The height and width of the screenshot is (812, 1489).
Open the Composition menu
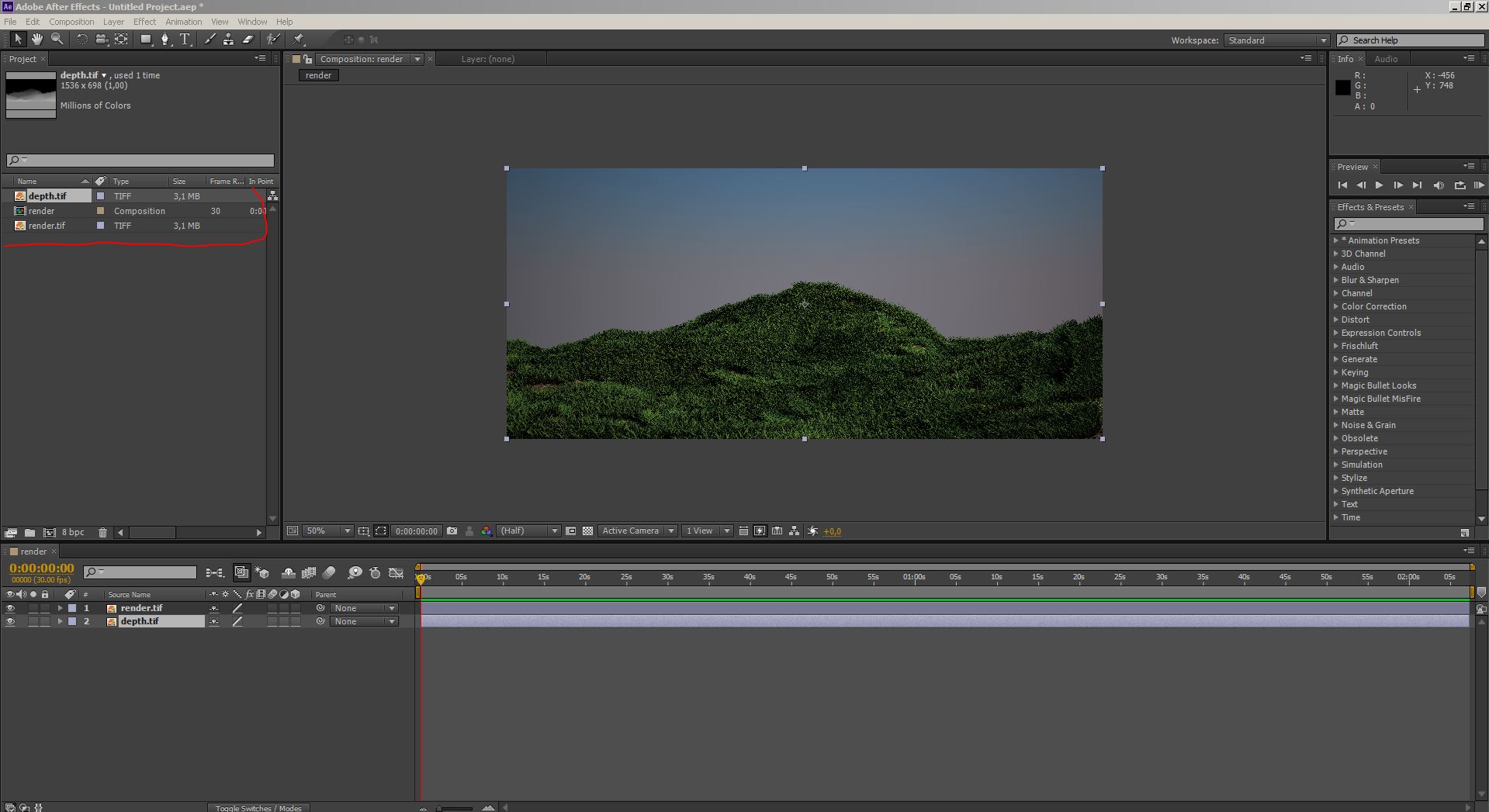pyautogui.click(x=71, y=22)
